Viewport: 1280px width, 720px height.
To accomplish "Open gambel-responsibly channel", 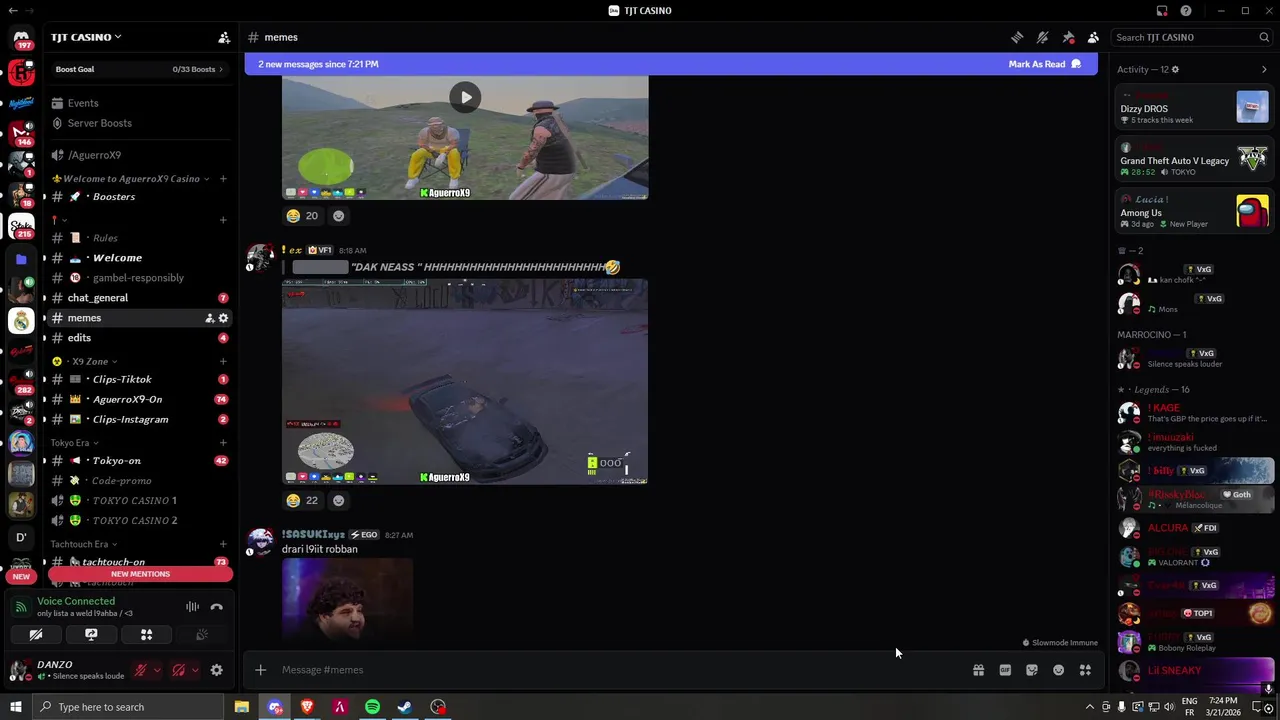I will click(x=139, y=278).
